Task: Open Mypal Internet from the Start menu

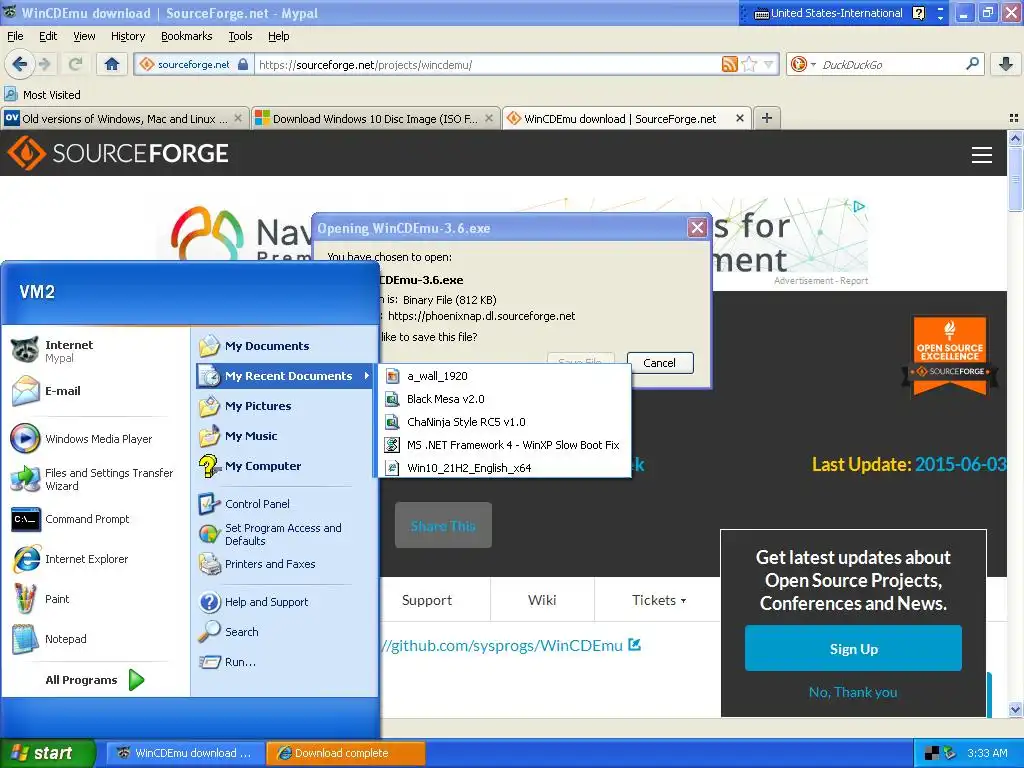Action: 95,351
